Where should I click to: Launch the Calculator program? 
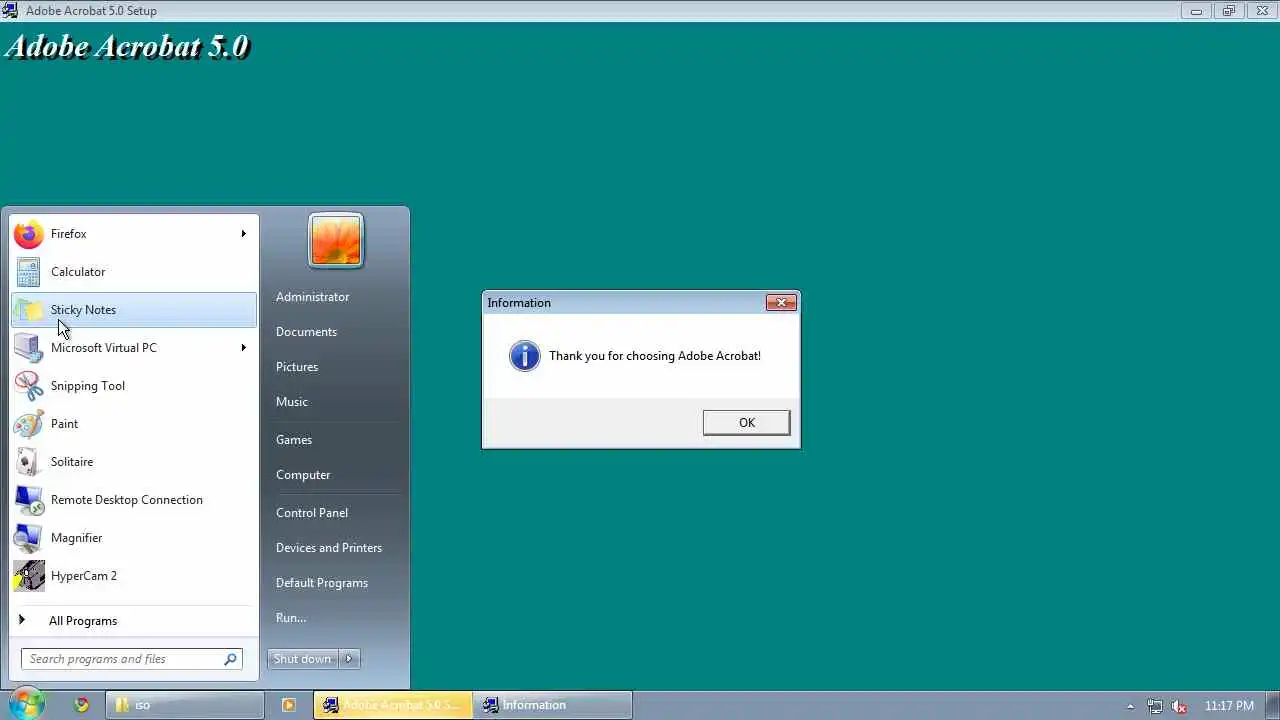point(134,272)
